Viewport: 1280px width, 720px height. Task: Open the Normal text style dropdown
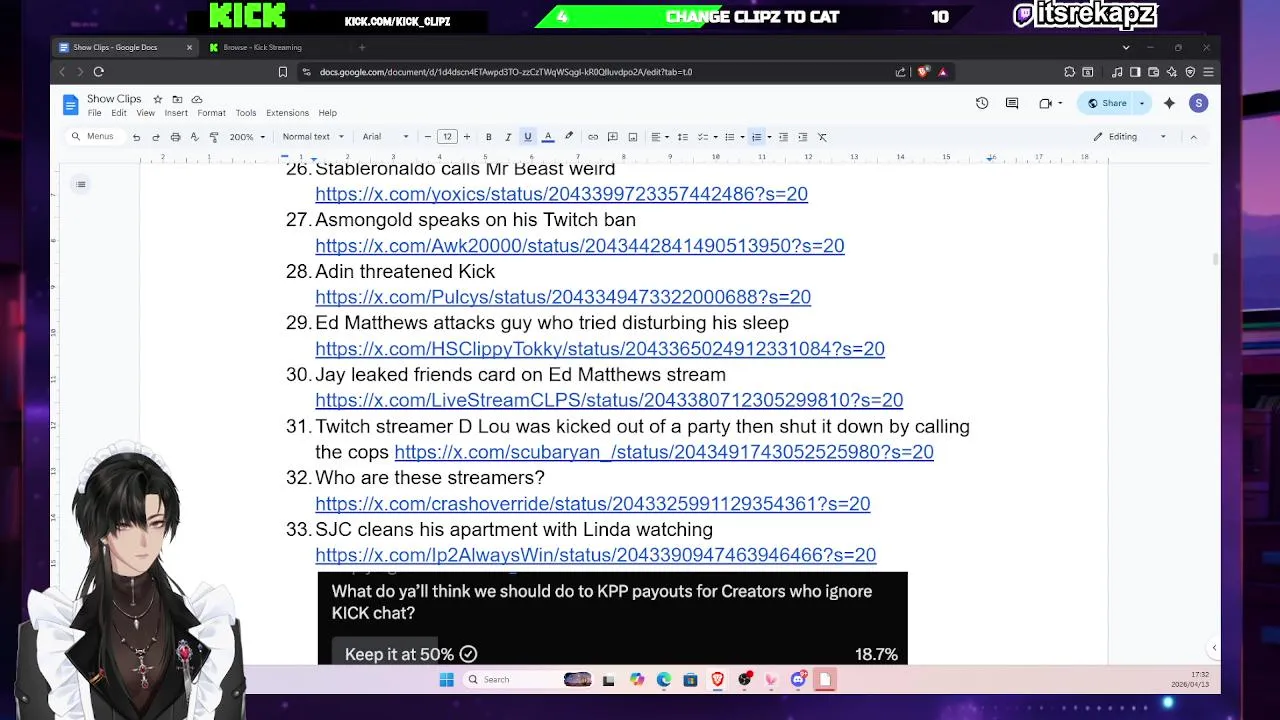pos(313,137)
